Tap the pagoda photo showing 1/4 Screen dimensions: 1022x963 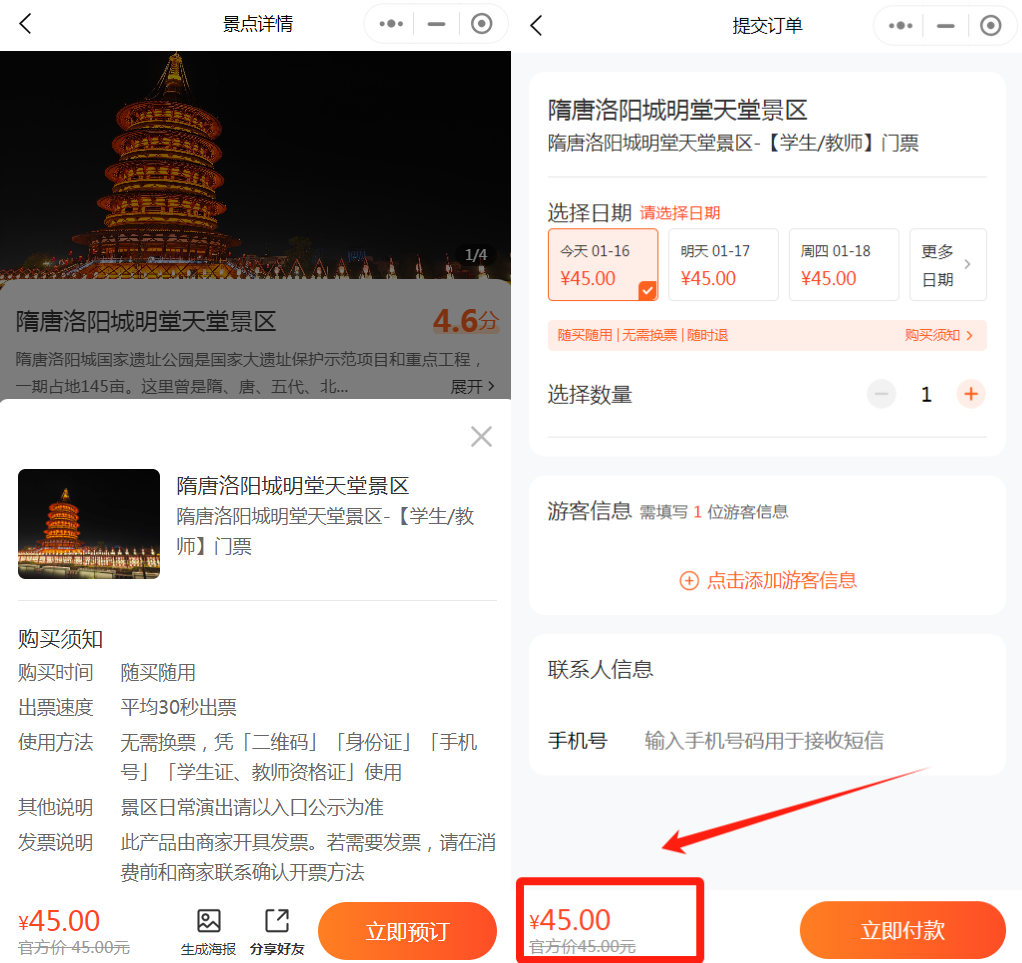(256, 165)
